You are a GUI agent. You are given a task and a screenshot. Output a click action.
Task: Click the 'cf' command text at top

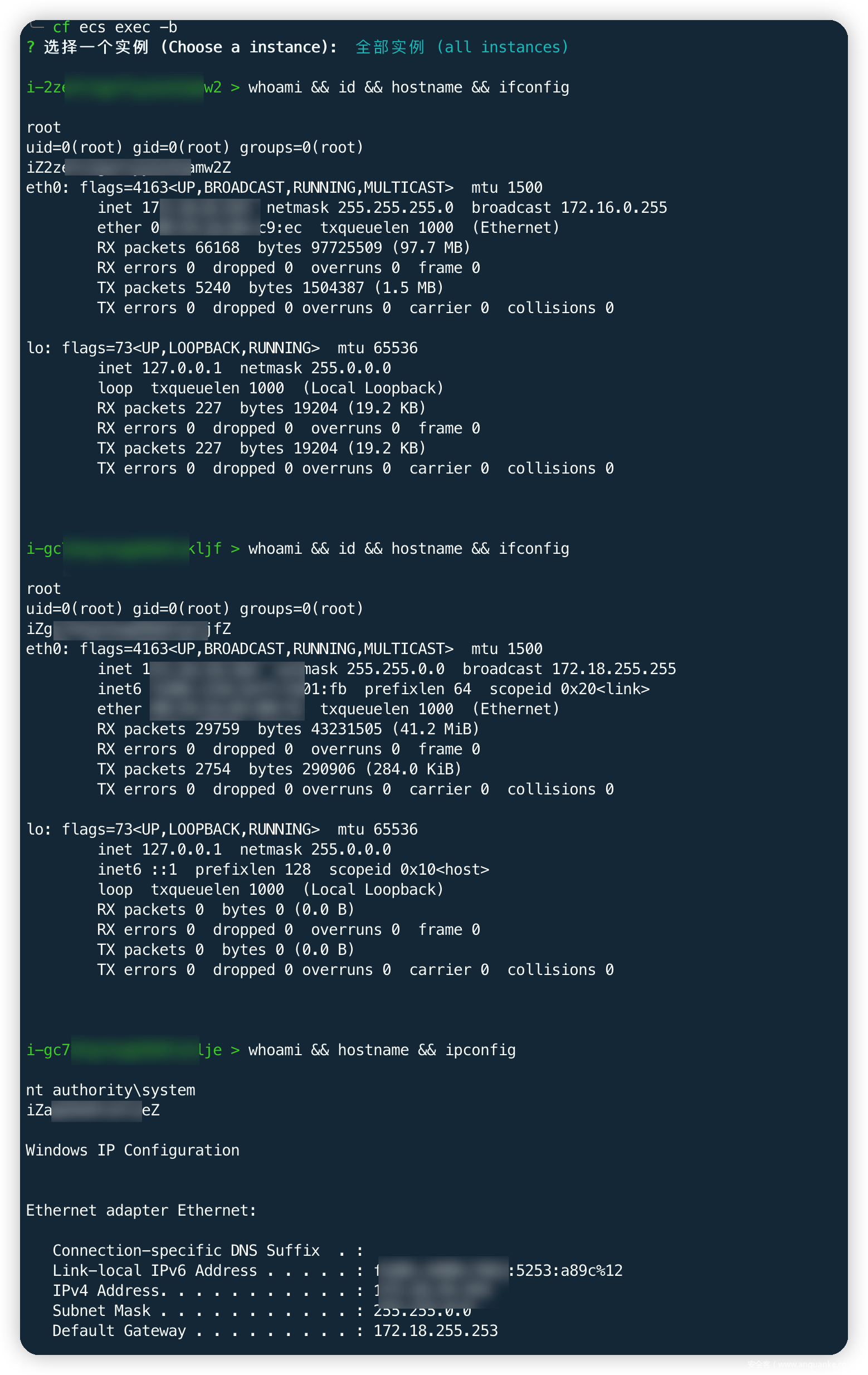click(x=61, y=27)
